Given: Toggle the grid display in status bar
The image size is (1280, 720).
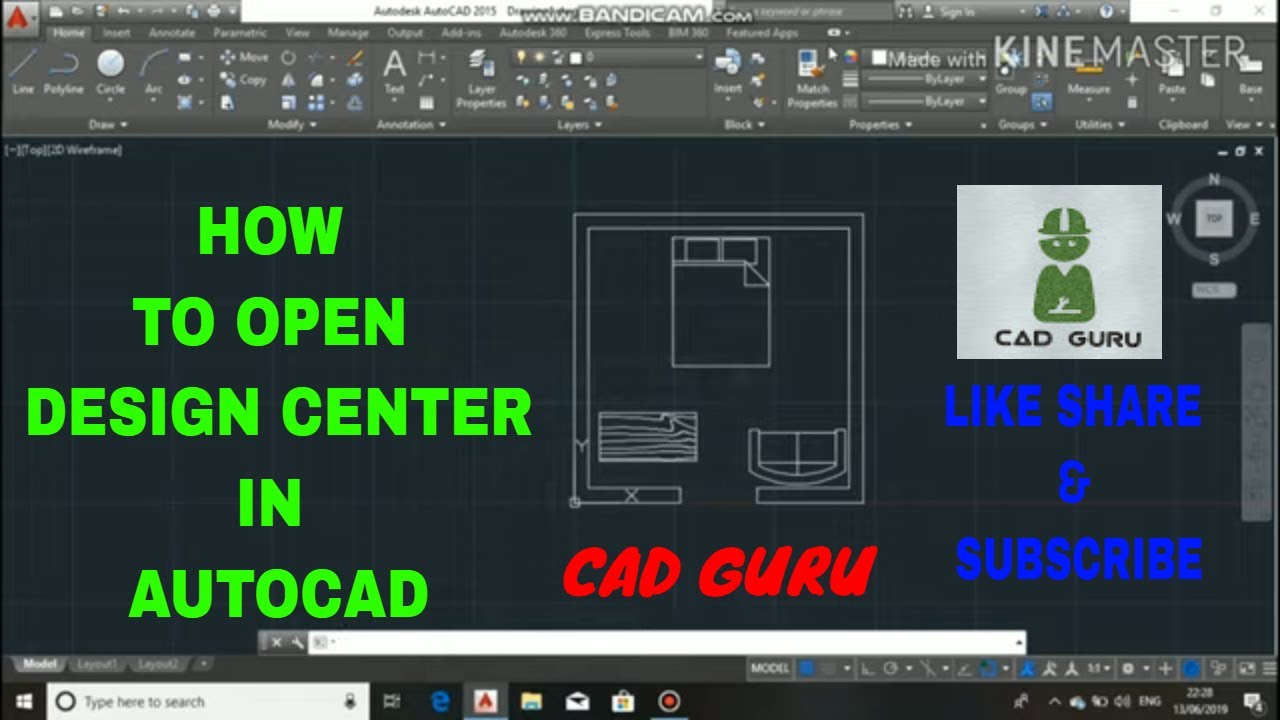Looking at the screenshot, I should coord(806,668).
